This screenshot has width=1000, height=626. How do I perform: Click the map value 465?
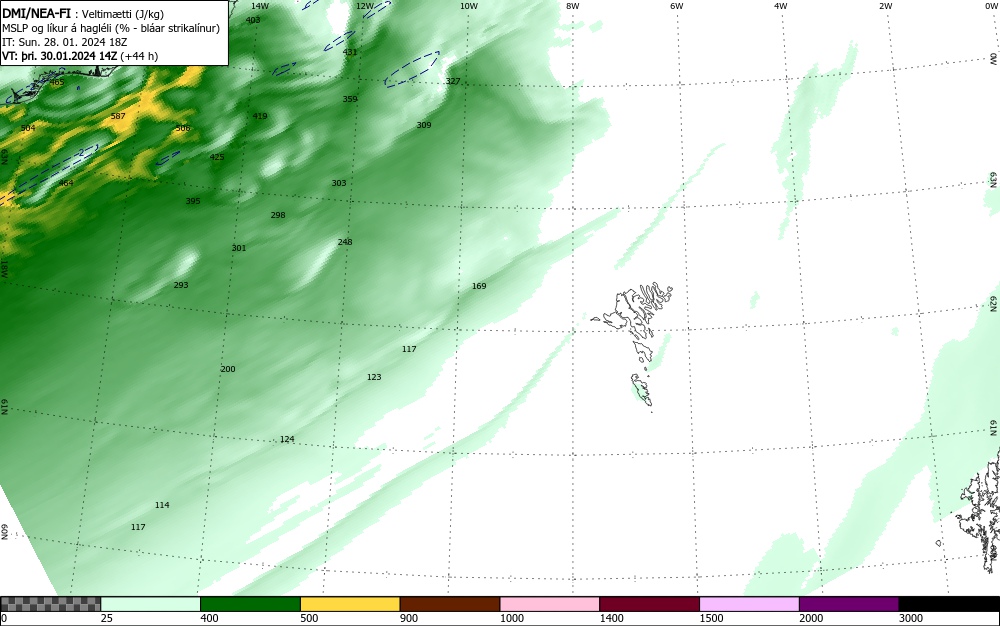[57, 82]
